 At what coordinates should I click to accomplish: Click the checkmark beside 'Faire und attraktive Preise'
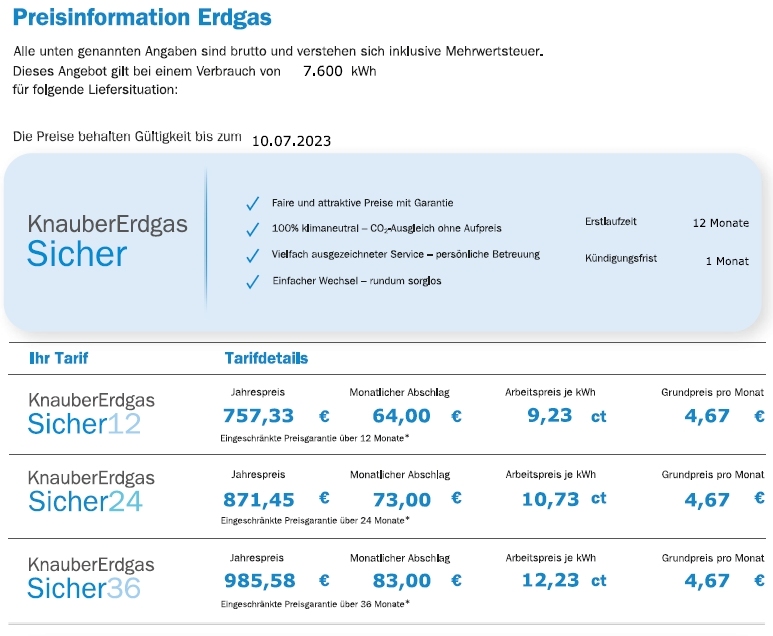pyautogui.click(x=252, y=203)
